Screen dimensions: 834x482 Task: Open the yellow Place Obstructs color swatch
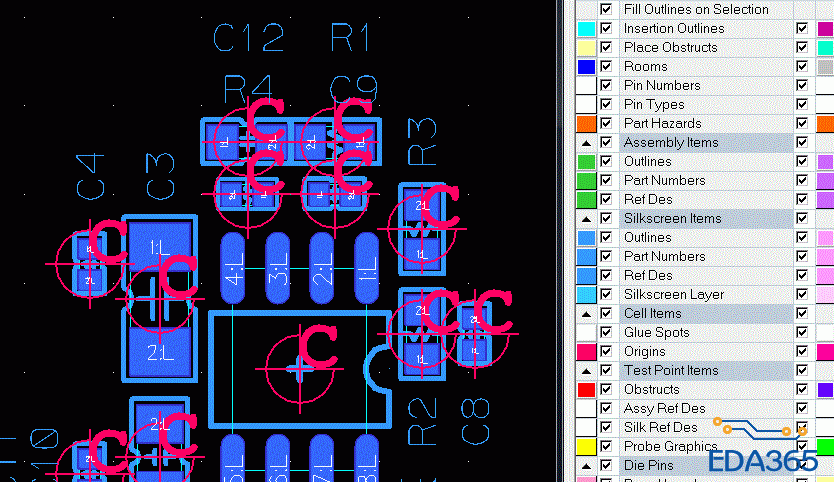586,47
